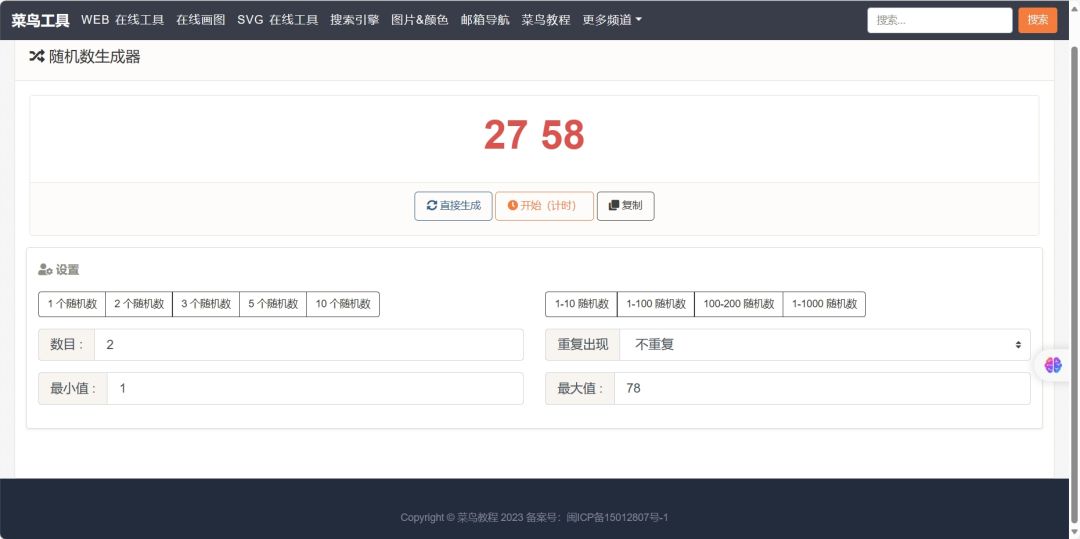Screen dimensions: 1080x539
Task: Choose the 100-200 随机数 range preset
Action: tap(738, 304)
